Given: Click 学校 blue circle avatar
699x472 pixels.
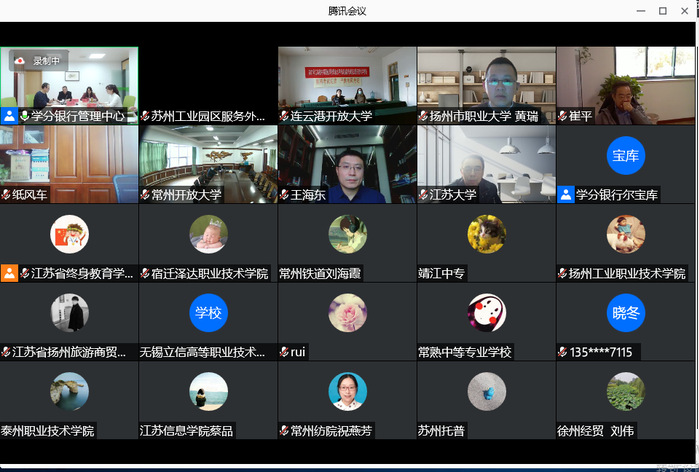Looking at the screenshot, I should point(208,313).
